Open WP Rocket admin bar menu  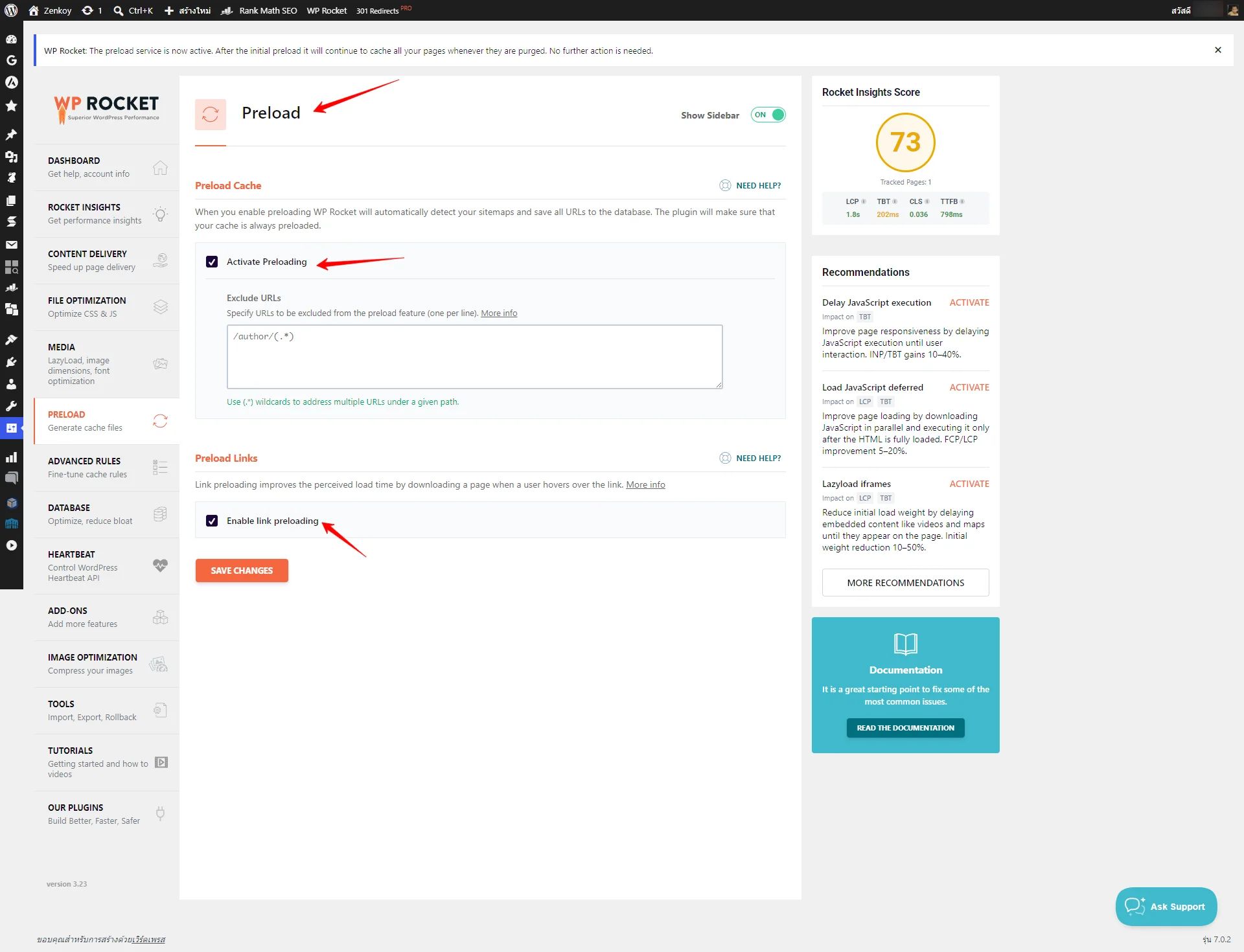point(327,10)
